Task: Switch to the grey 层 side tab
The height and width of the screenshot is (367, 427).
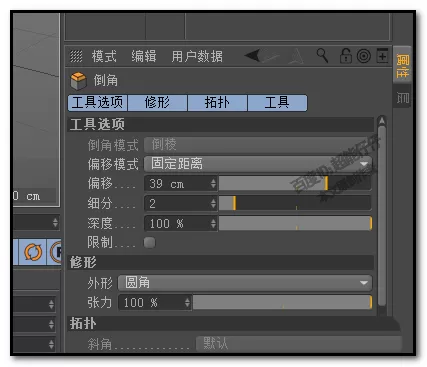Action: (403, 97)
